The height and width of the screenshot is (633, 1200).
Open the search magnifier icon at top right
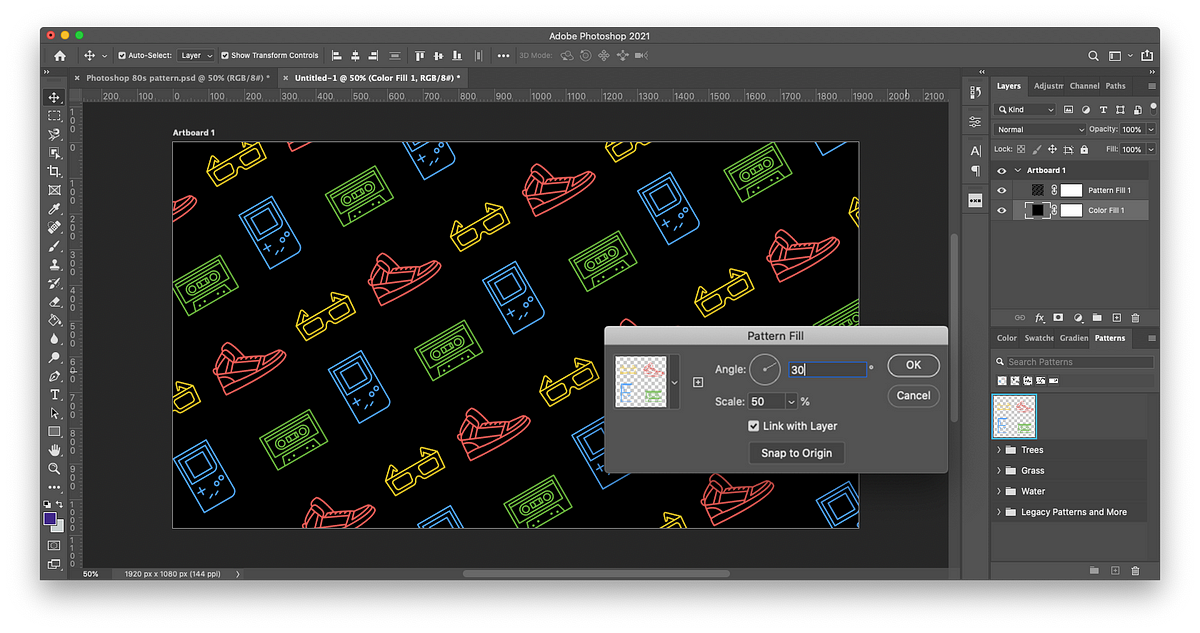[1094, 56]
